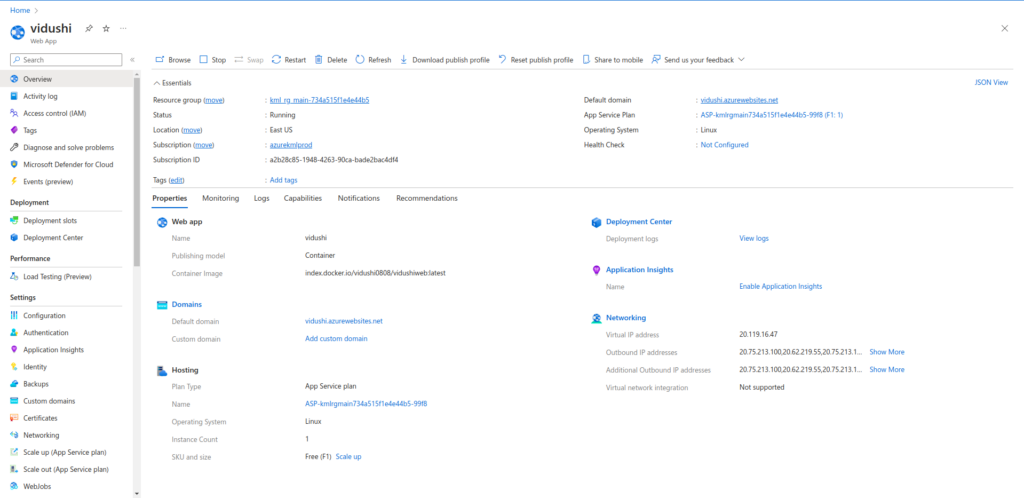Open Diagnose and solve problems
The width and height of the screenshot is (1024, 498).
[68, 147]
